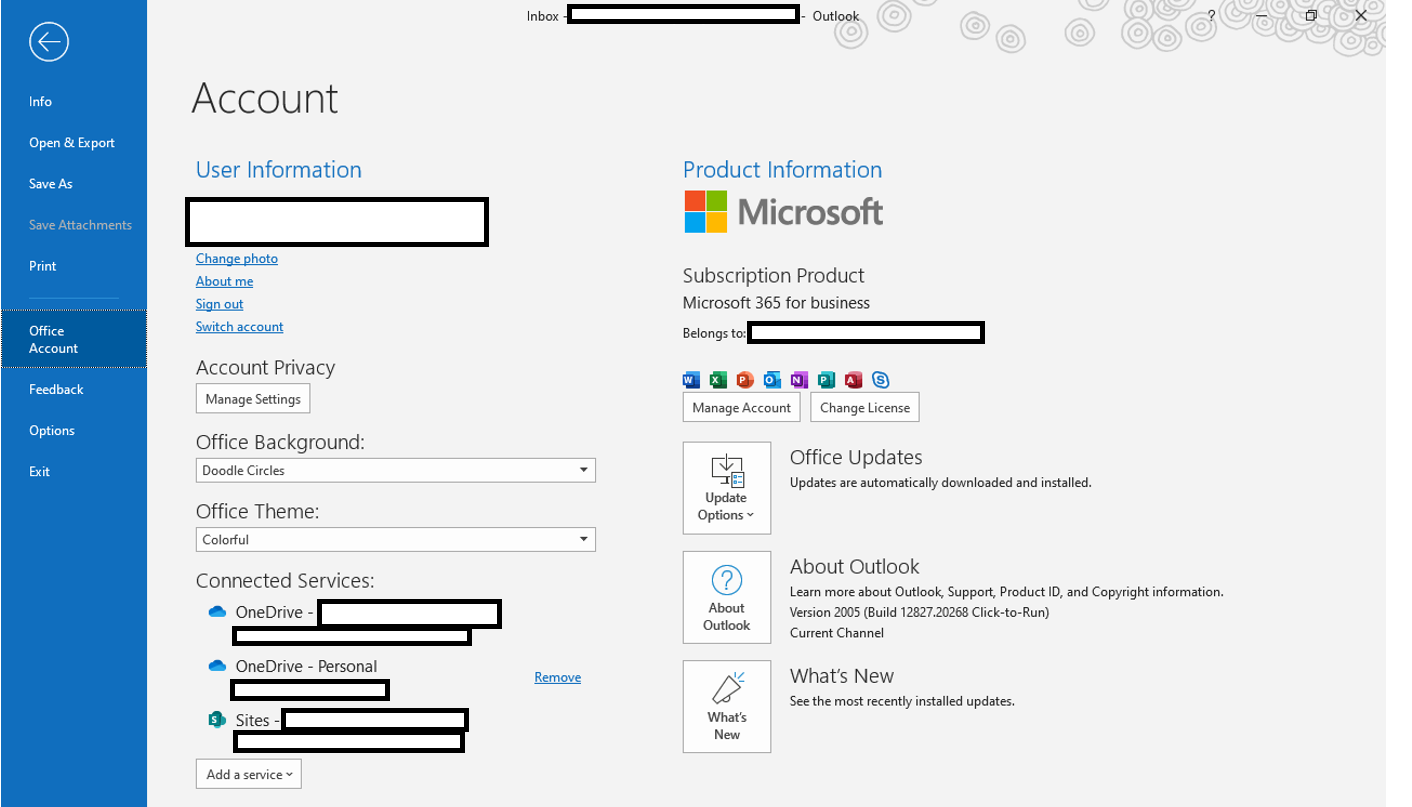Click the Access app icon
Screen dimensions: 1412x807
coord(853,379)
